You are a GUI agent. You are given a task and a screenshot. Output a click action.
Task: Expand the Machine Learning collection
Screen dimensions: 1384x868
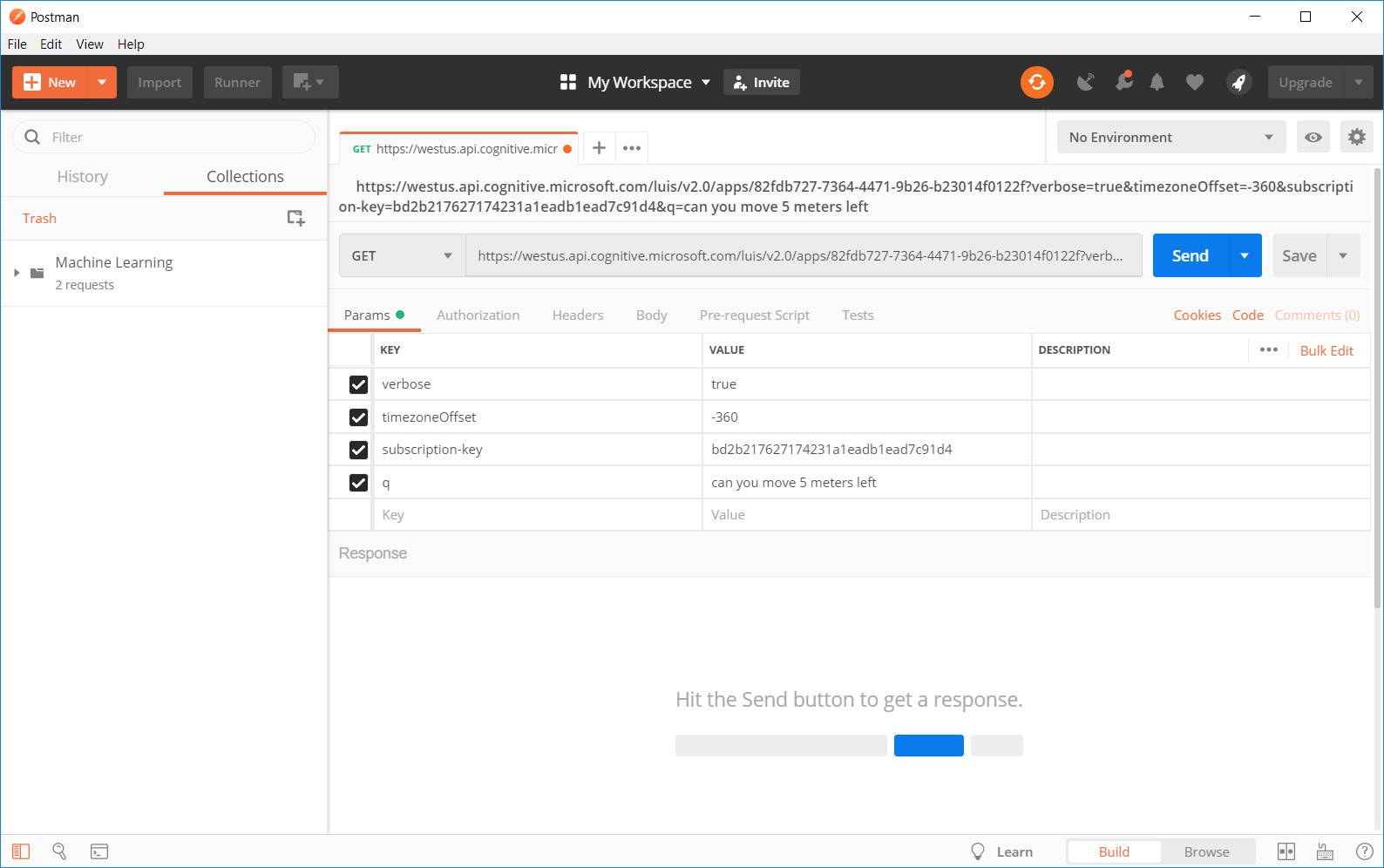17,273
